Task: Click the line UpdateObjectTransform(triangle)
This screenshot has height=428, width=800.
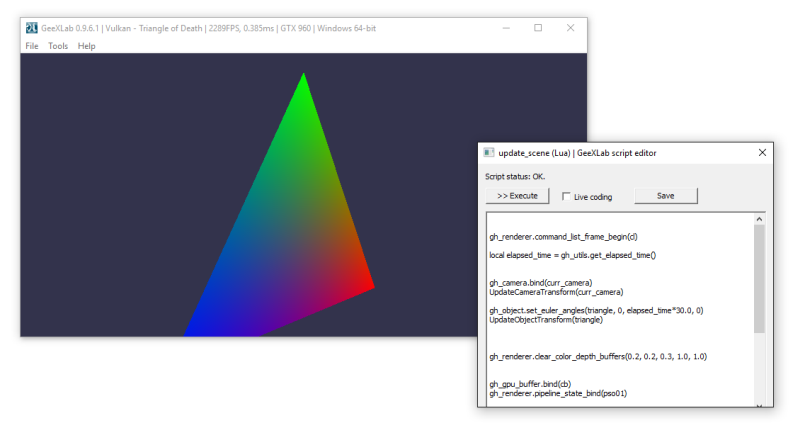Action: click(546, 320)
